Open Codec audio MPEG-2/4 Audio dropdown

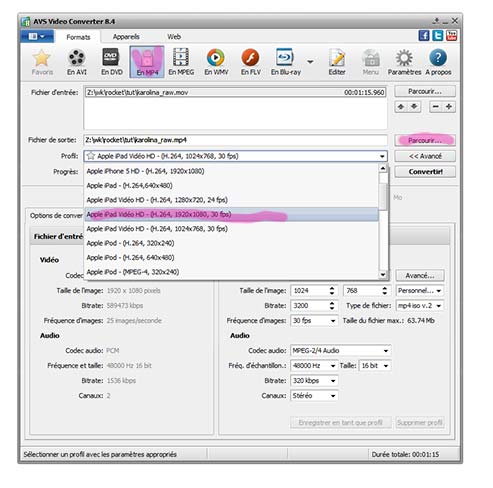point(340,351)
